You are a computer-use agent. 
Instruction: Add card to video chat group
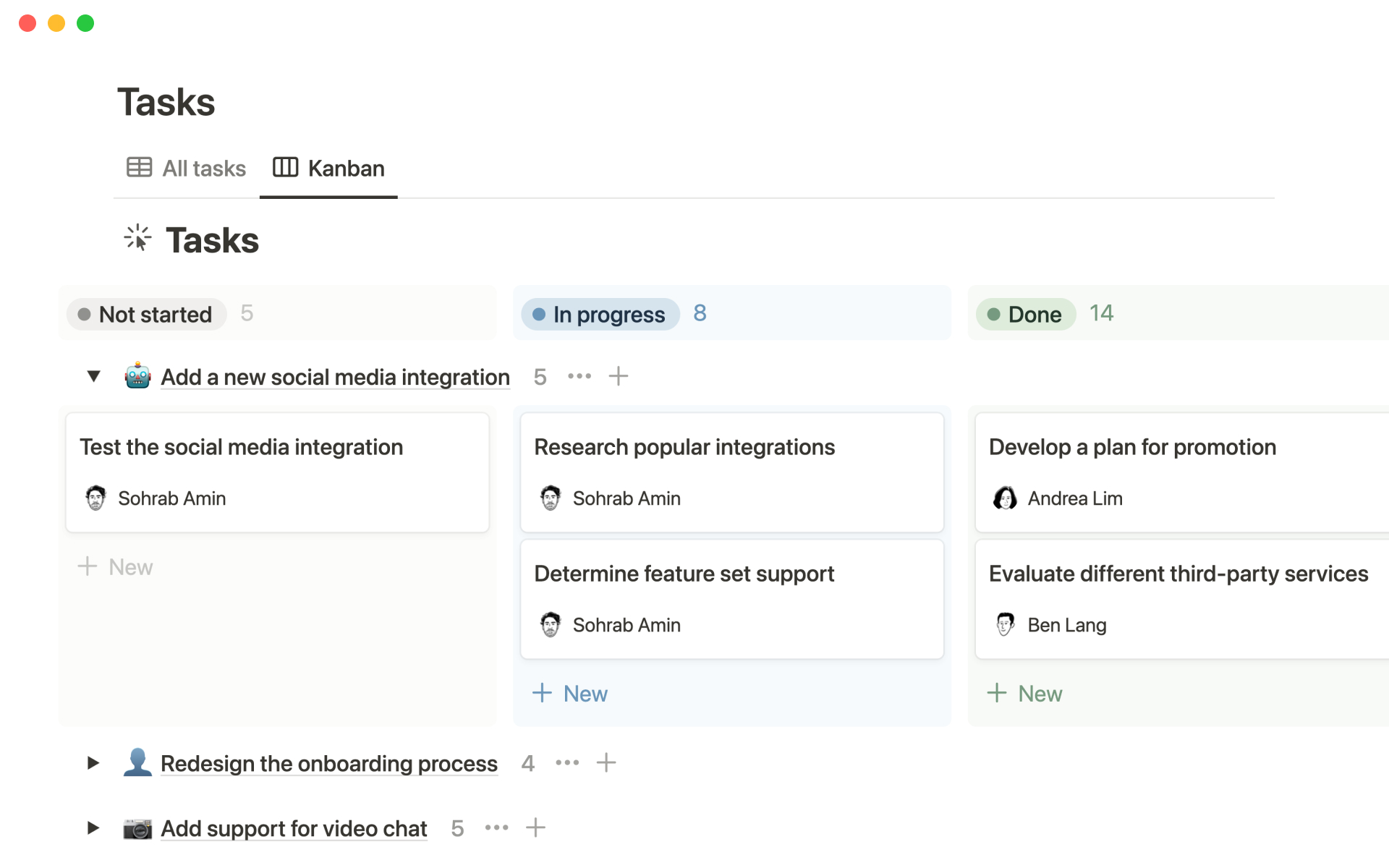coord(535,827)
